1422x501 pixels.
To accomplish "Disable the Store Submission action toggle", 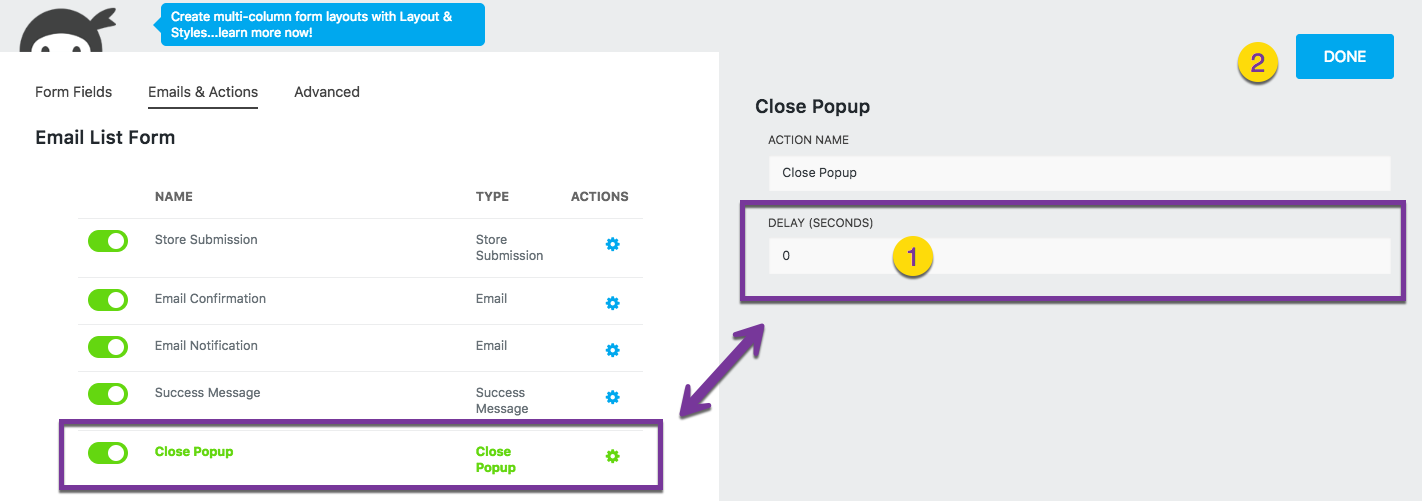I will click(108, 241).
